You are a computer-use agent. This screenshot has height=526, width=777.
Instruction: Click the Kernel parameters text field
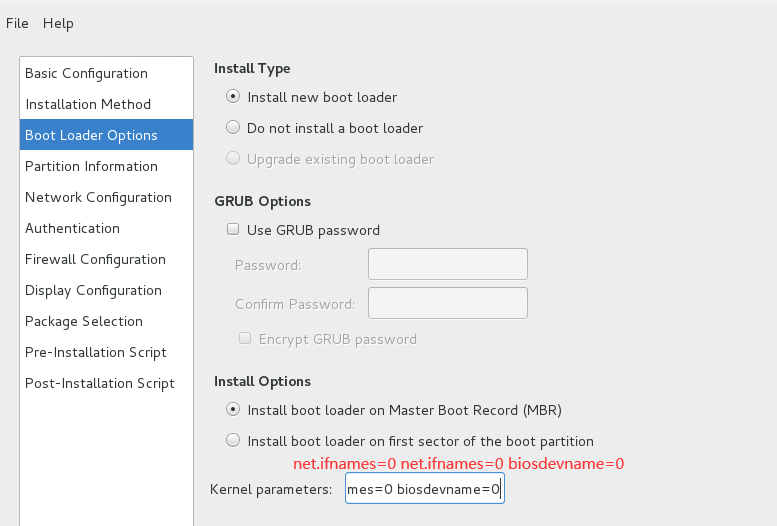coord(424,490)
